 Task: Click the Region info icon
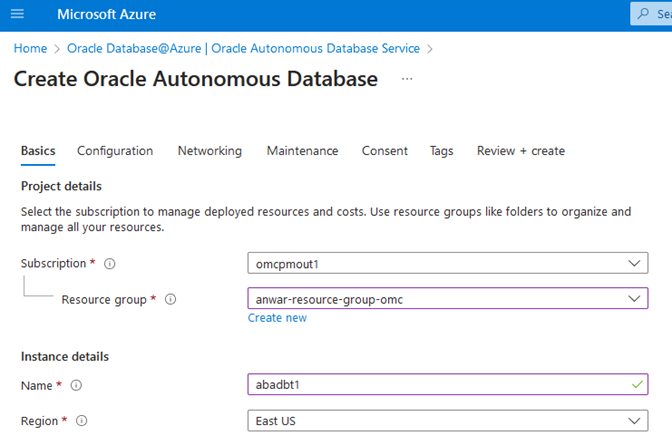tap(82, 421)
